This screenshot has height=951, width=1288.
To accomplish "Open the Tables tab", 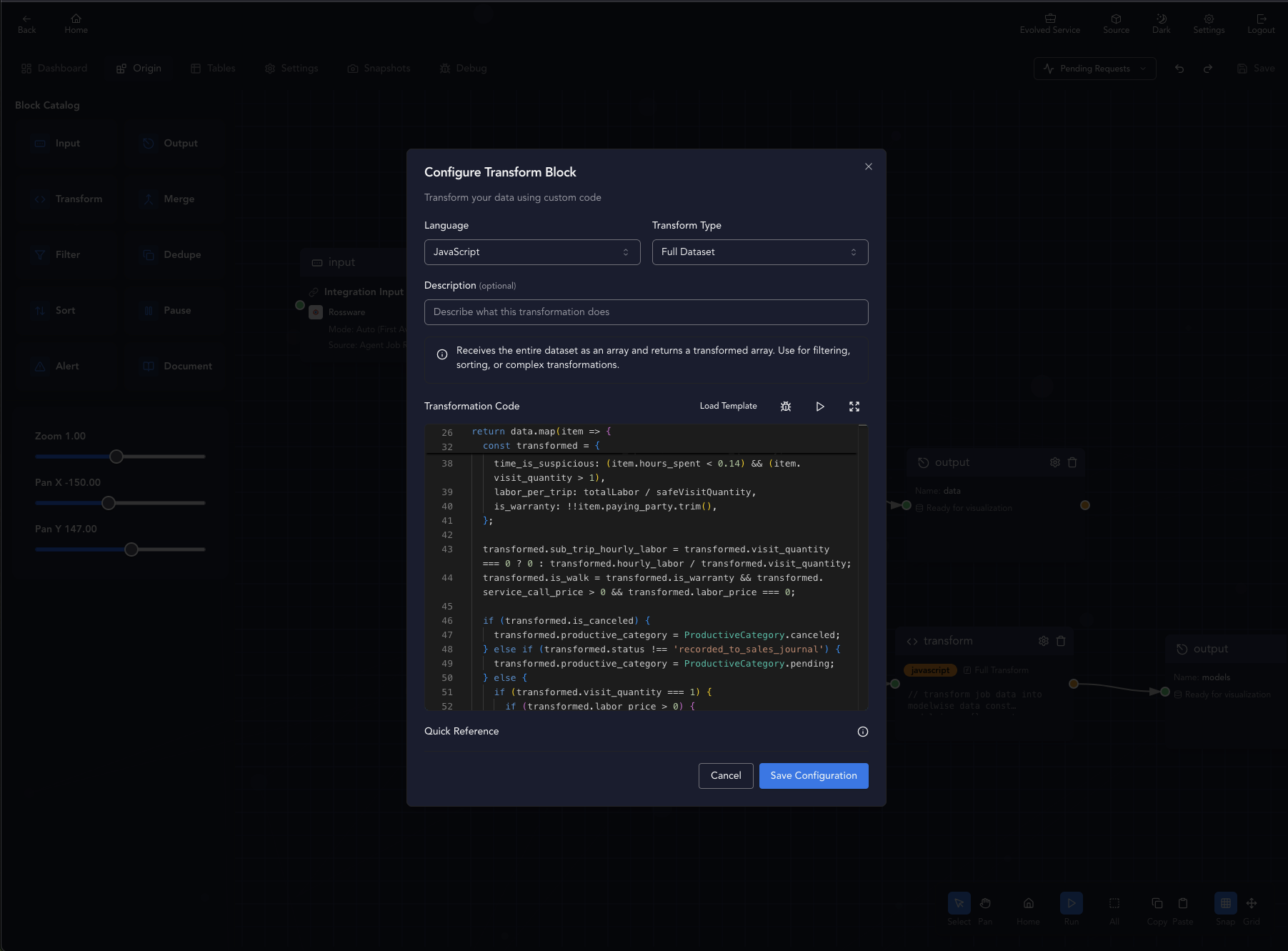I will [213, 69].
